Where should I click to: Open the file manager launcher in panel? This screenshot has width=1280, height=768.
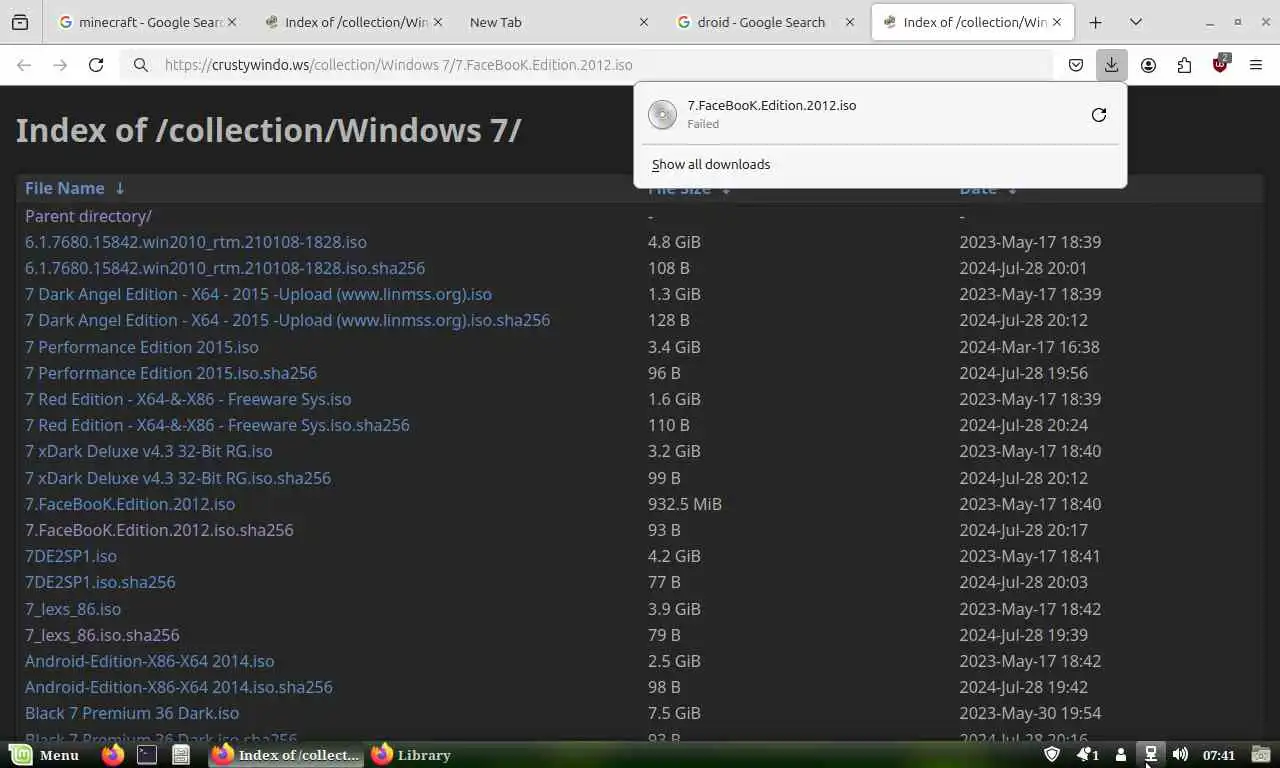181,755
